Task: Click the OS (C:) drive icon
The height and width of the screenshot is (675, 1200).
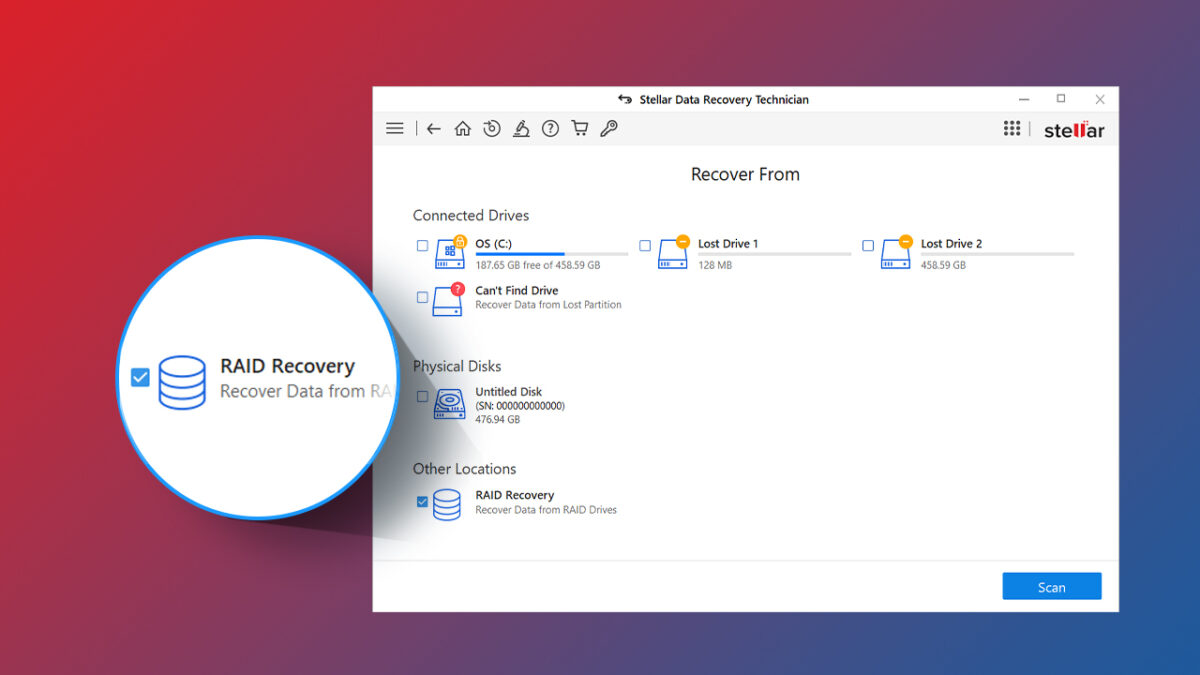Action: 449,252
